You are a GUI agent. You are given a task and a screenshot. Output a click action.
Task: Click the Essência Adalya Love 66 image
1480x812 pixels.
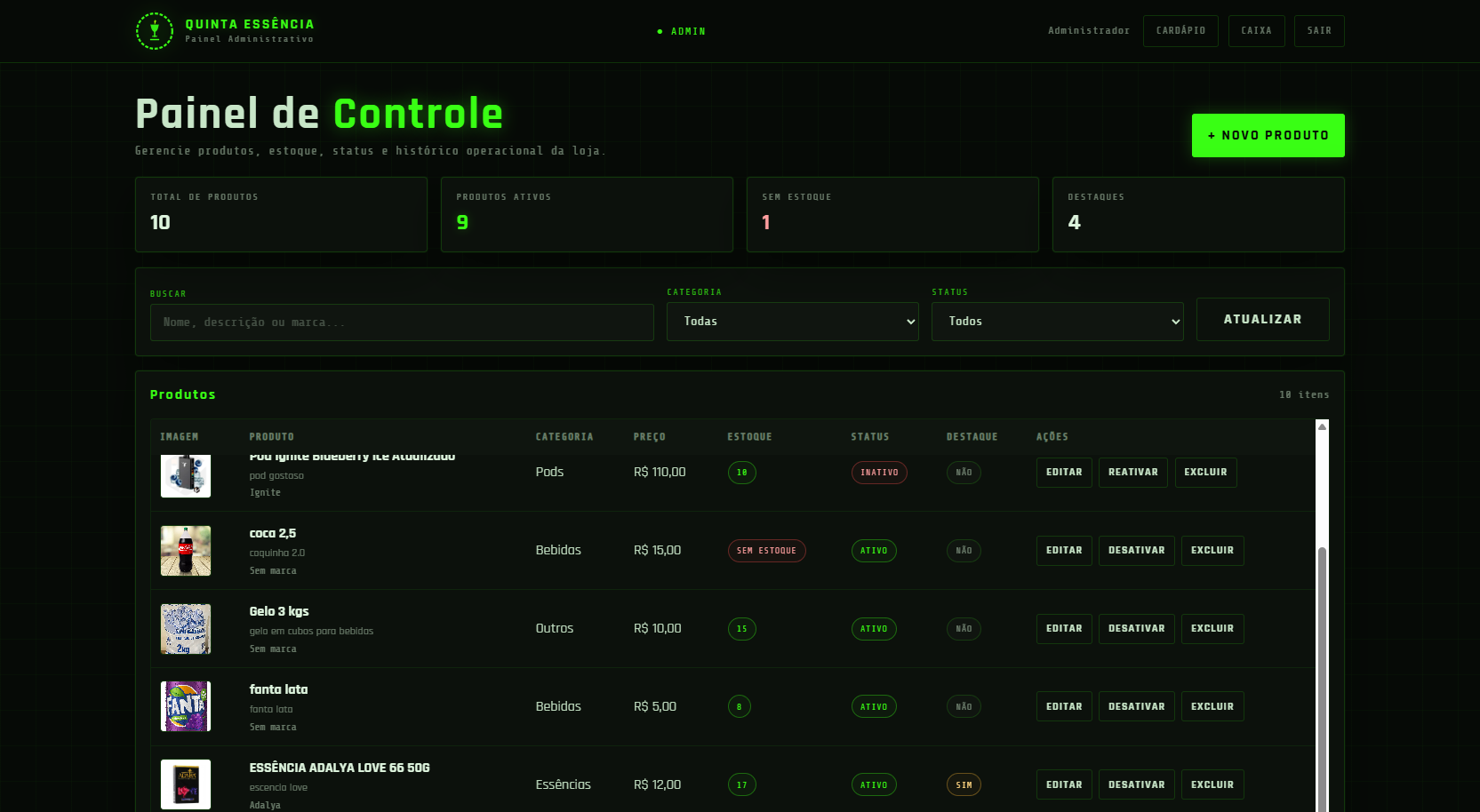pos(186,784)
